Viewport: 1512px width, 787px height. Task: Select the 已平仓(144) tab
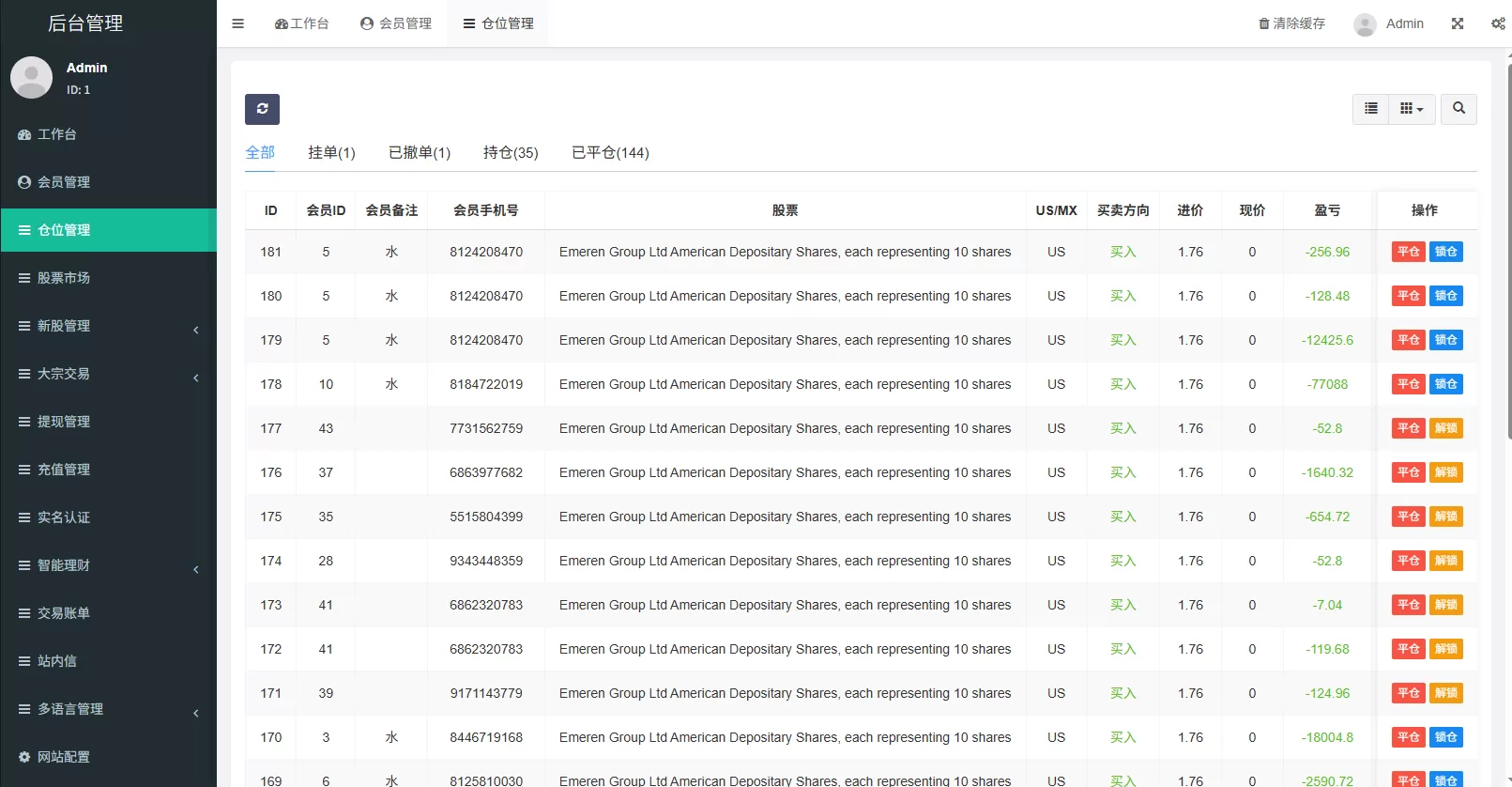[x=610, y=152]
